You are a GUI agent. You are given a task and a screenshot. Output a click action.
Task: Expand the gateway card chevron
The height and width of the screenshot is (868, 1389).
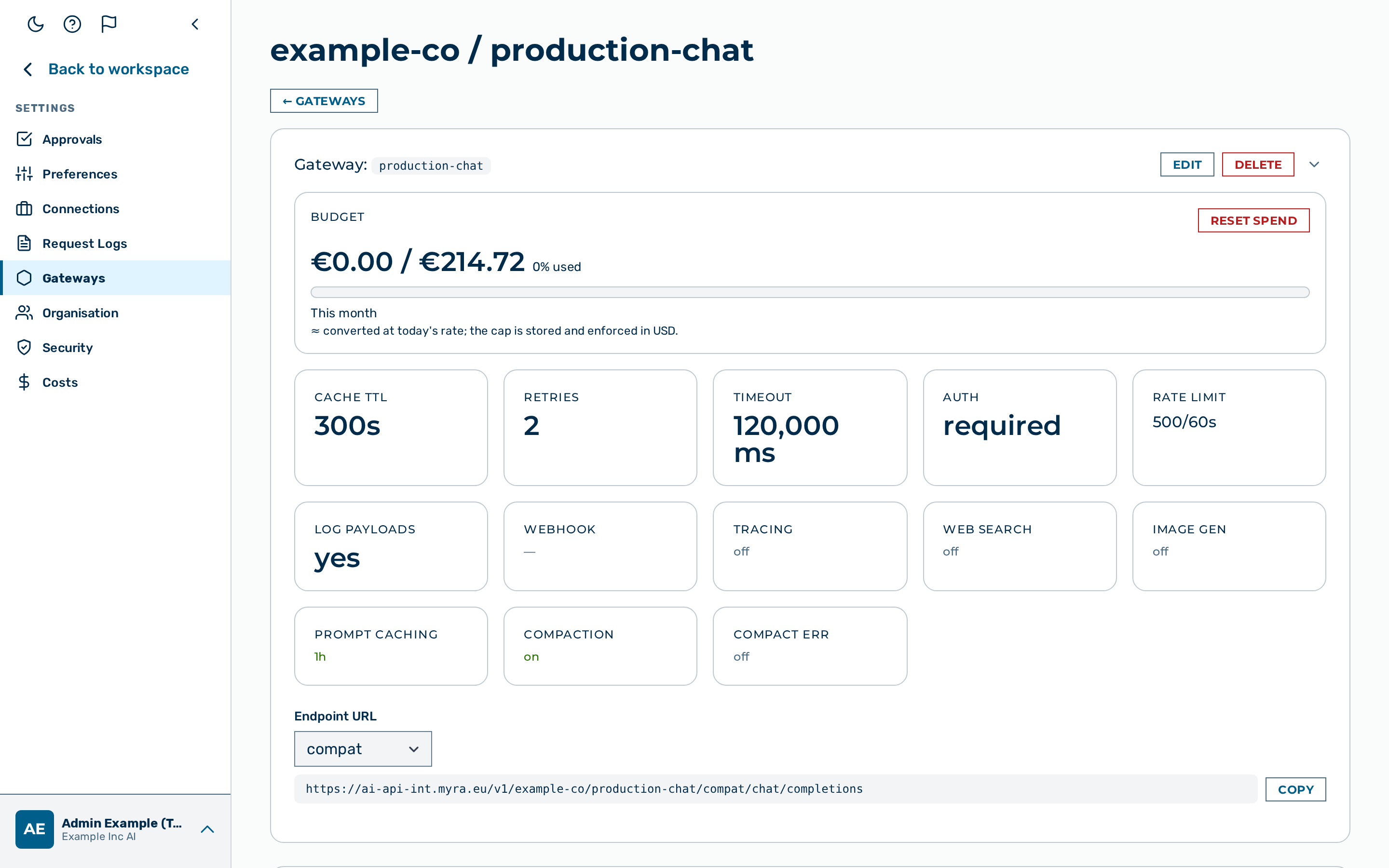pyautogui.click(x=1314, y=165)
